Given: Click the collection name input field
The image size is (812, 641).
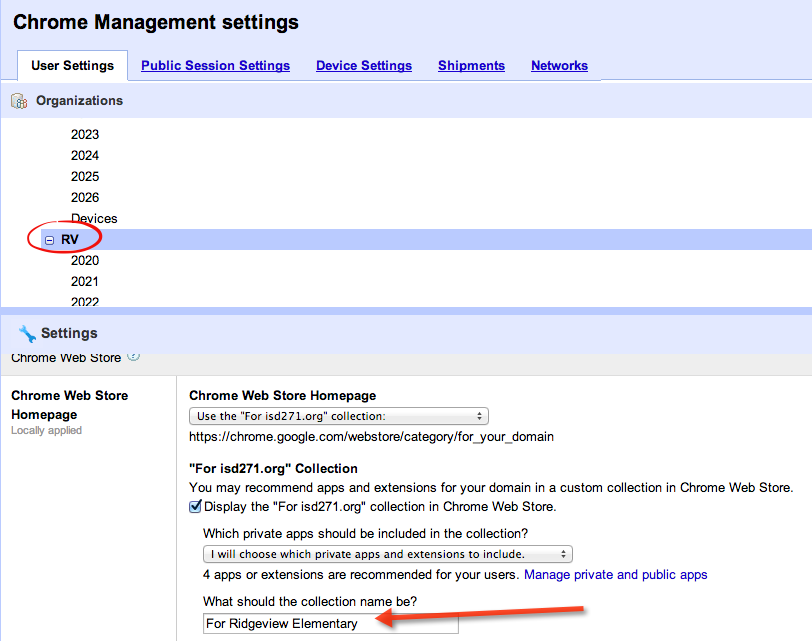Looking at the screenshot, I should (330, 623).
